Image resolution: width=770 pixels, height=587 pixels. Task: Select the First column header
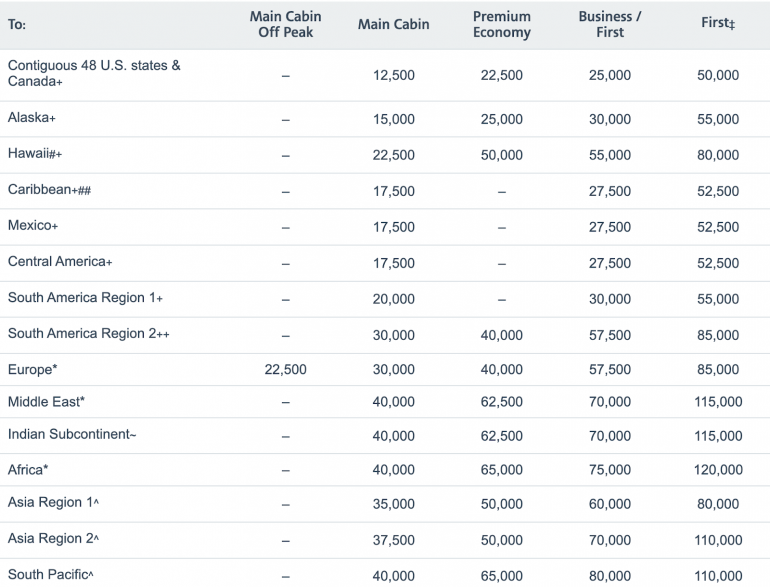pos(717,24)
